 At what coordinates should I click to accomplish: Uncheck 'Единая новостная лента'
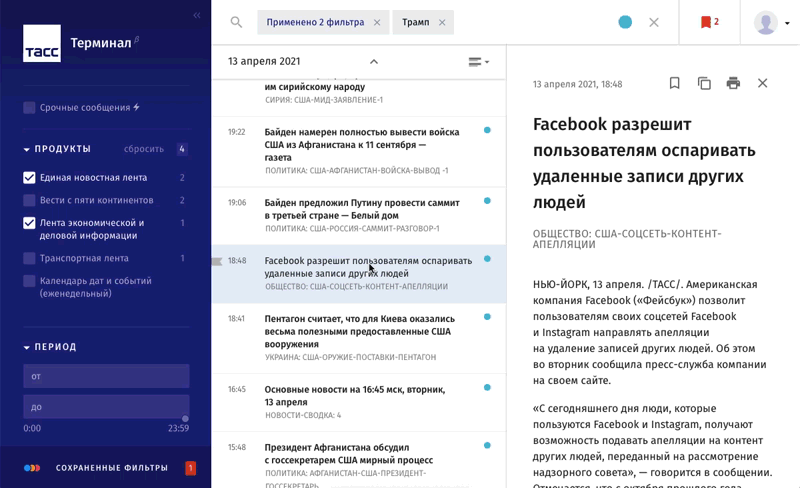click(x=29, y=178)
